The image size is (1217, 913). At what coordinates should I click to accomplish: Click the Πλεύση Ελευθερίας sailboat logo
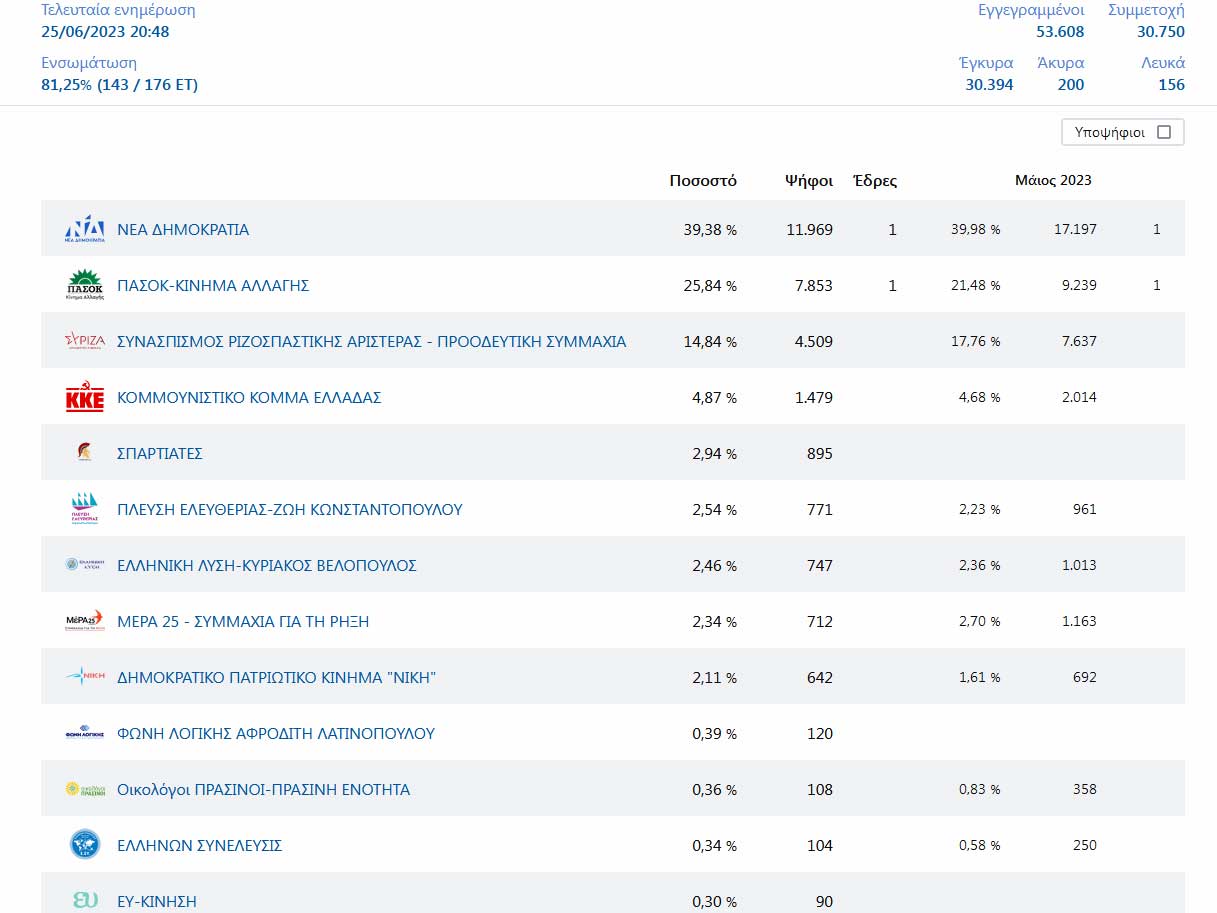[x=85, y=509]
